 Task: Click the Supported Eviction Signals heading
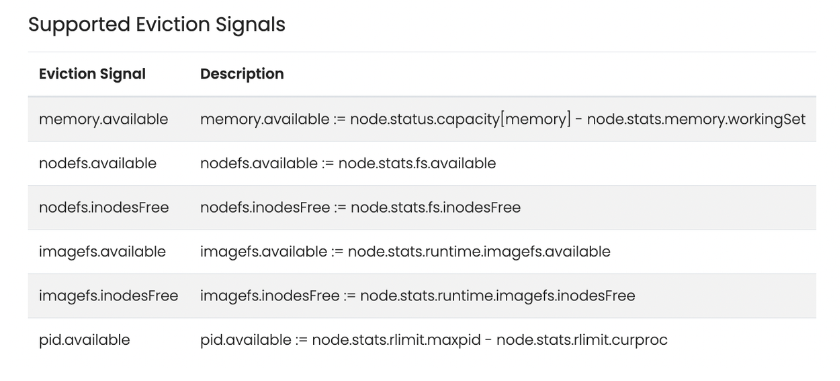tap(156, 25)
